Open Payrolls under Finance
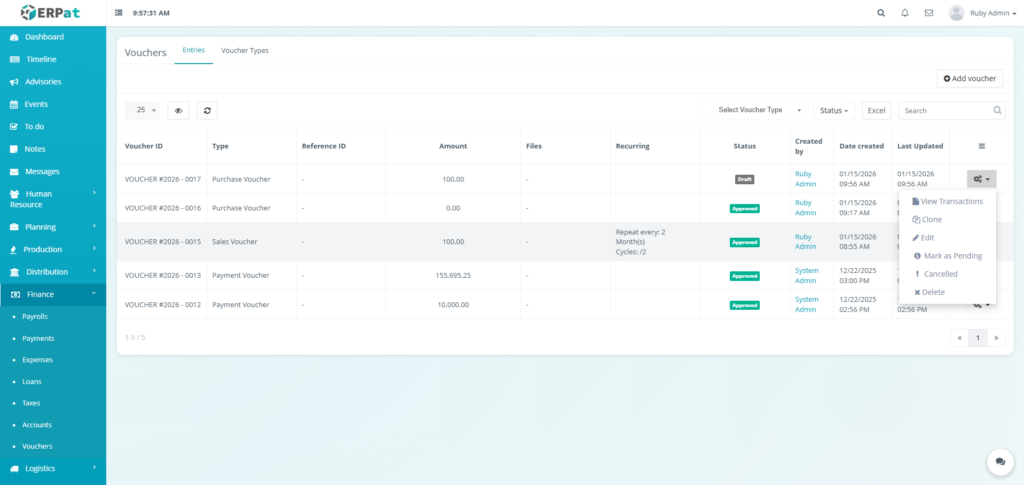The image size is (1024, 485). 35,316
